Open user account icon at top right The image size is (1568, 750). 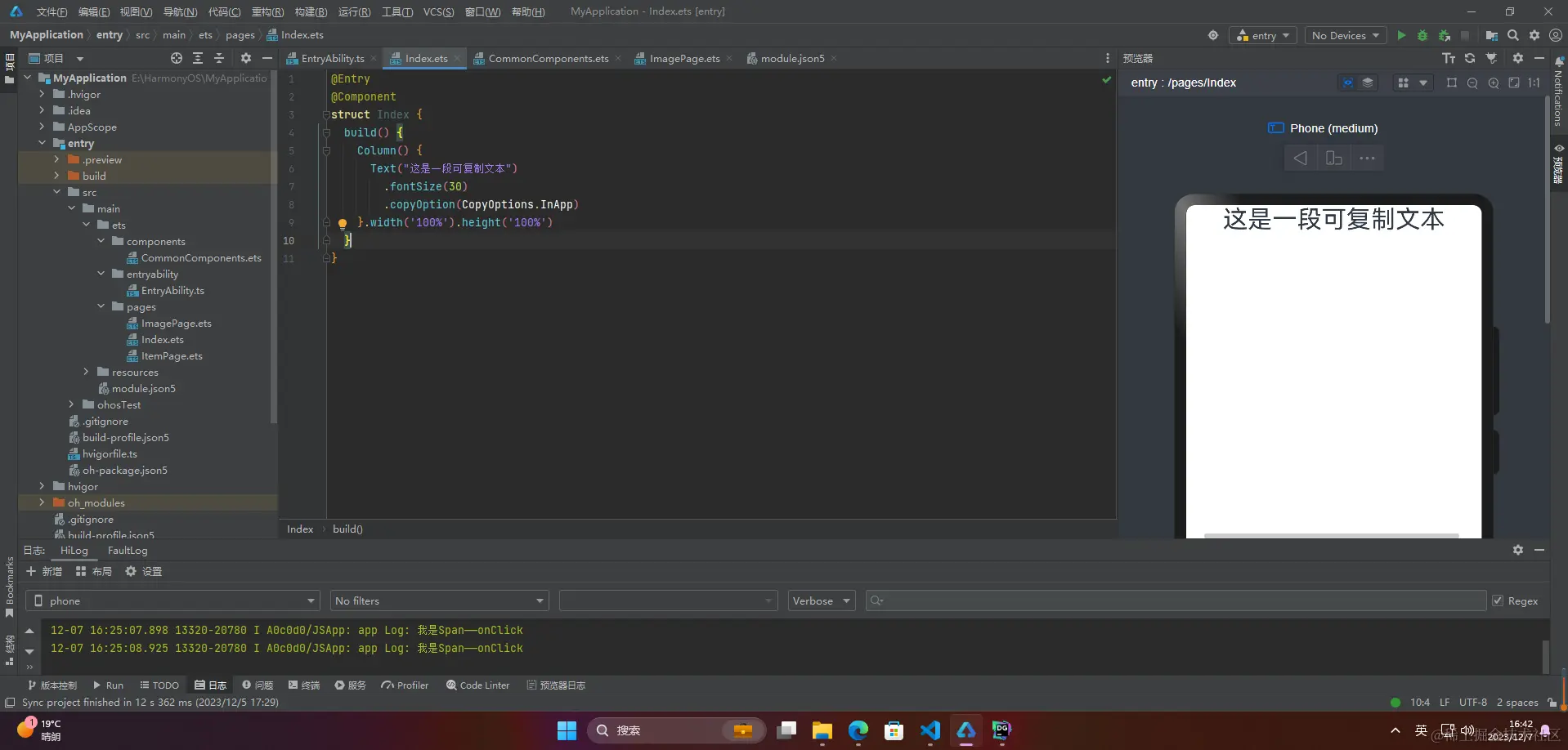[x=1556, y=35]
